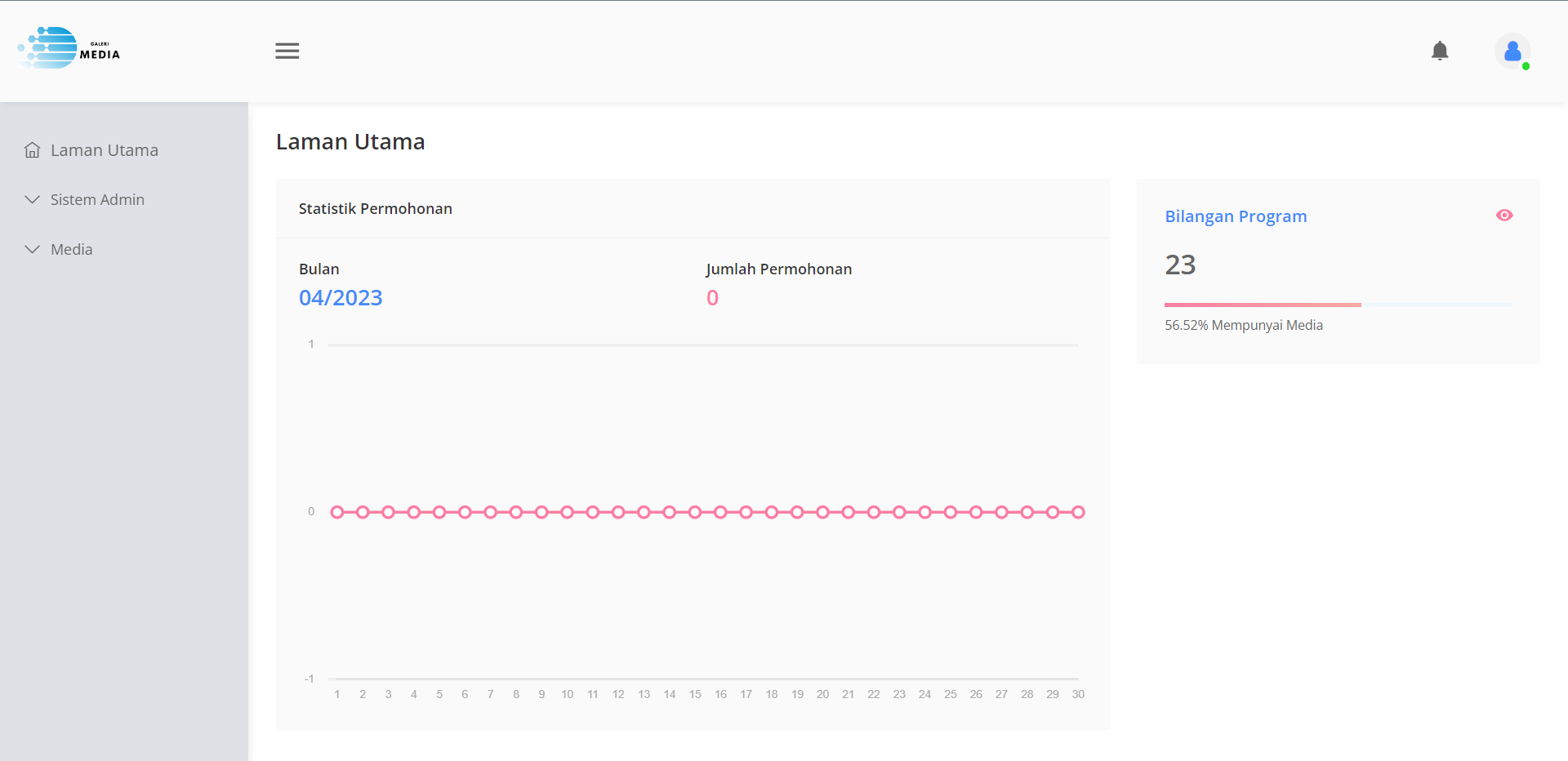Screen dimensions: 1568x761
Task: Select the Sistem Admin menu label
Action: [97, 200]
